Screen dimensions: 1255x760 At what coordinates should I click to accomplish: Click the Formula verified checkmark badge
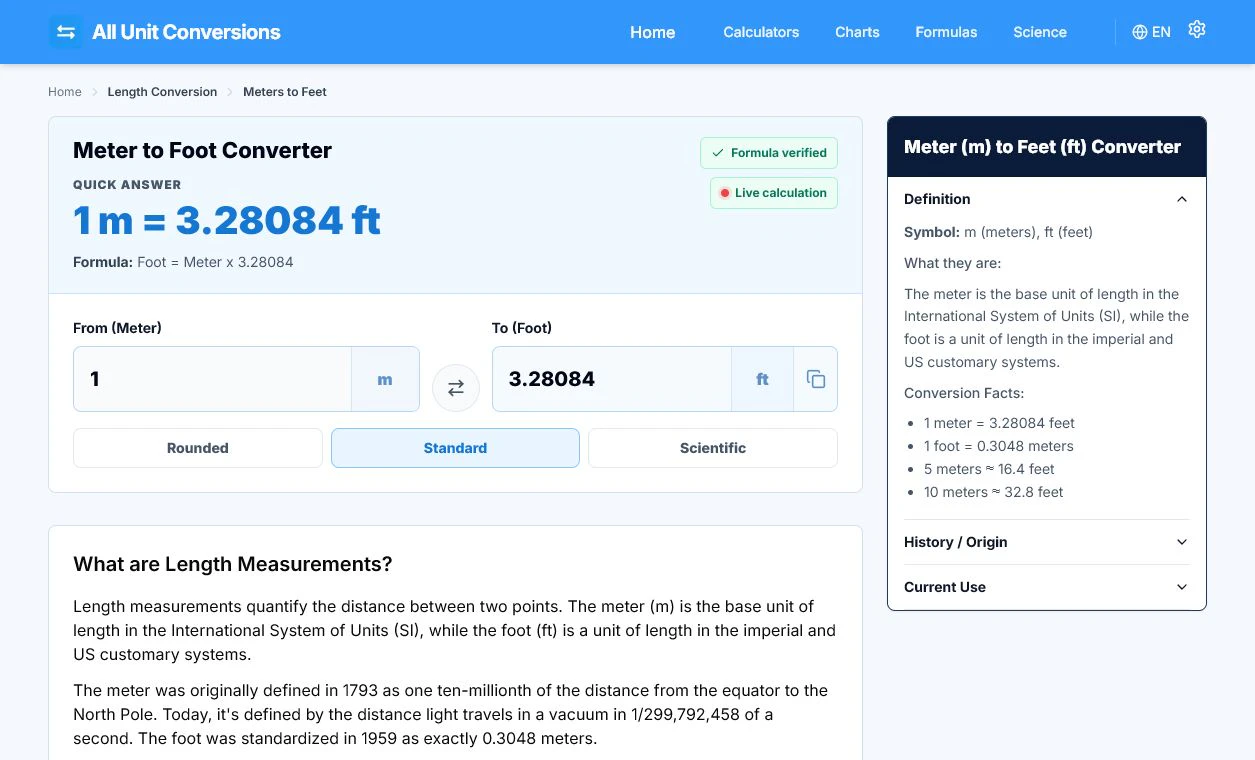pyautogui.click(x=769, y=153)
